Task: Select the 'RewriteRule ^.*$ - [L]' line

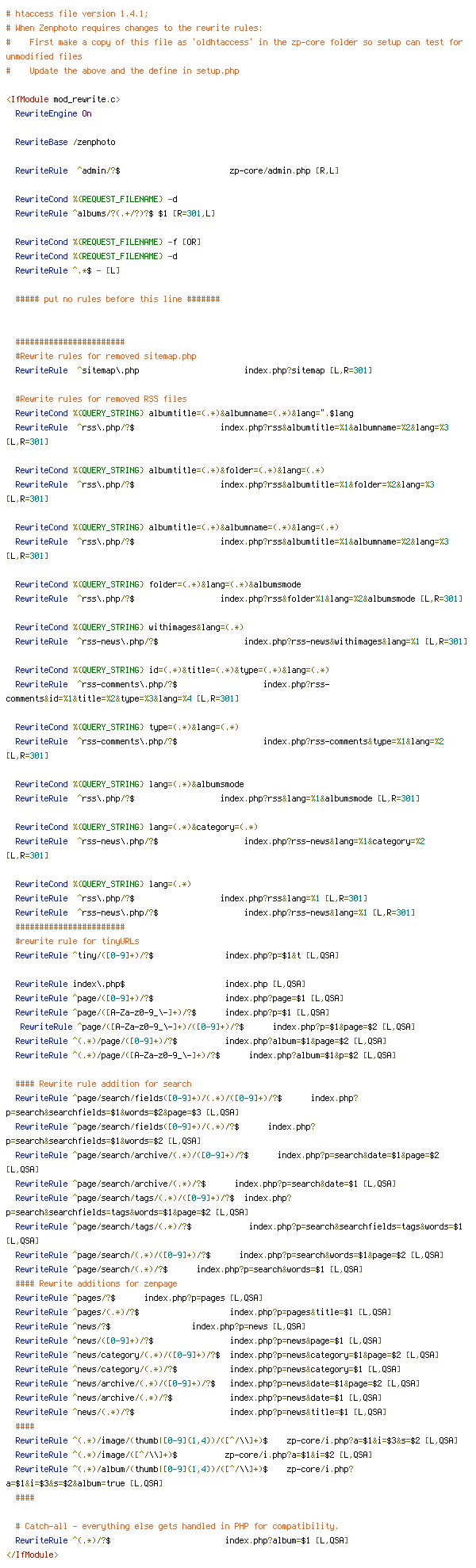Action: coord(67,270)
